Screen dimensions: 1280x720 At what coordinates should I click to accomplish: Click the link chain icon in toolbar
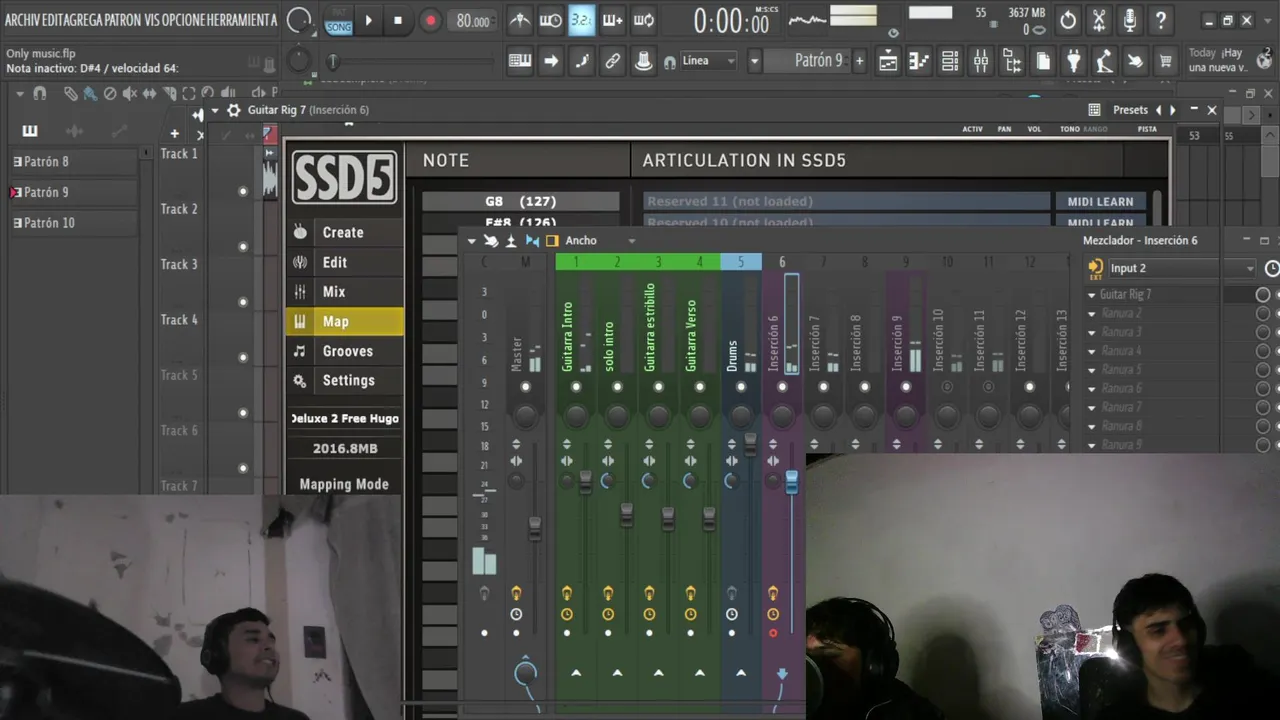[x=613, y=61]
